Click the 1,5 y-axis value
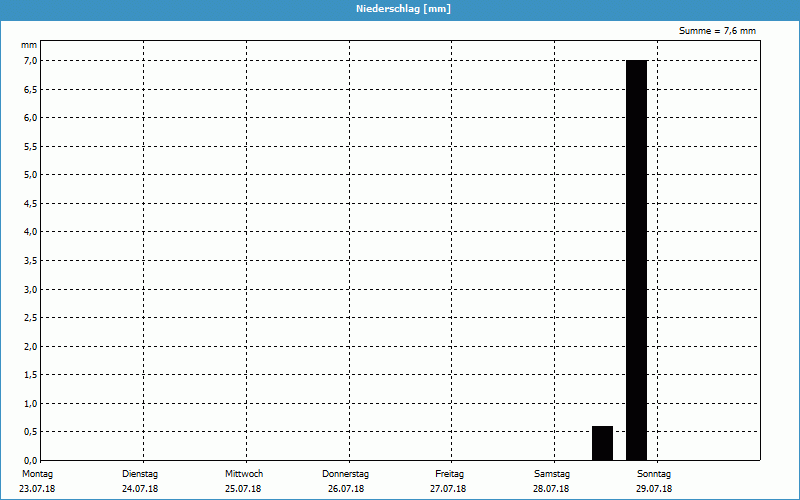The height and width of the screenshot is (500, 800). 30,375
